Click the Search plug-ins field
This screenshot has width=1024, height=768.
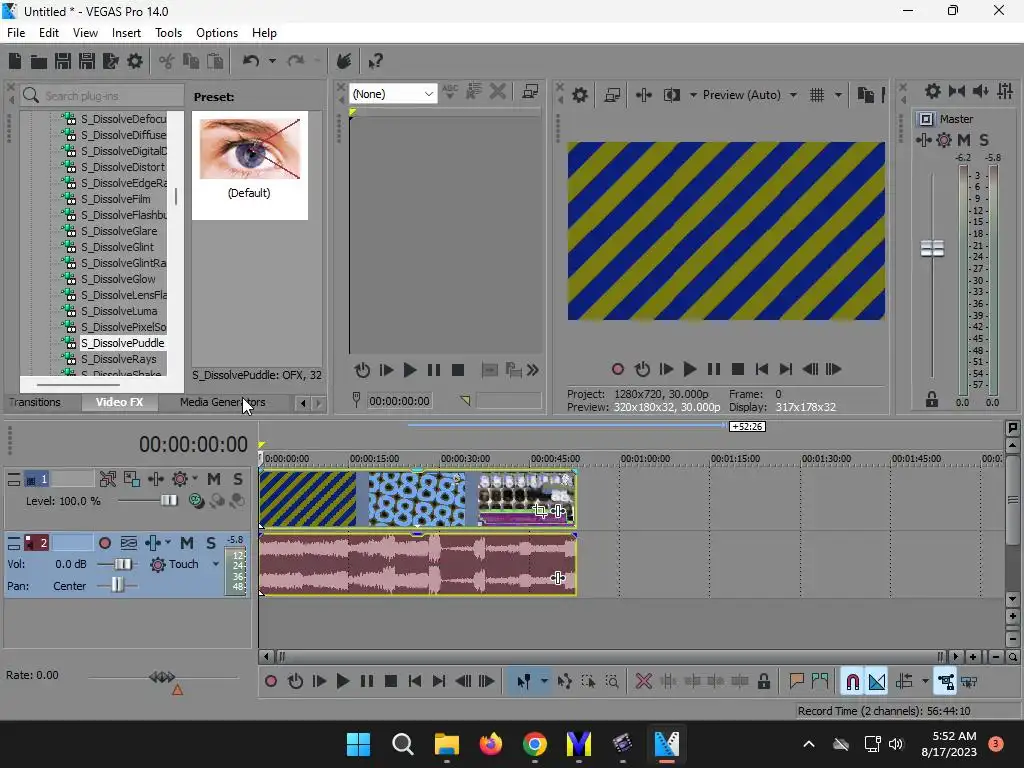pyautogui.click(x=102, y=96)
